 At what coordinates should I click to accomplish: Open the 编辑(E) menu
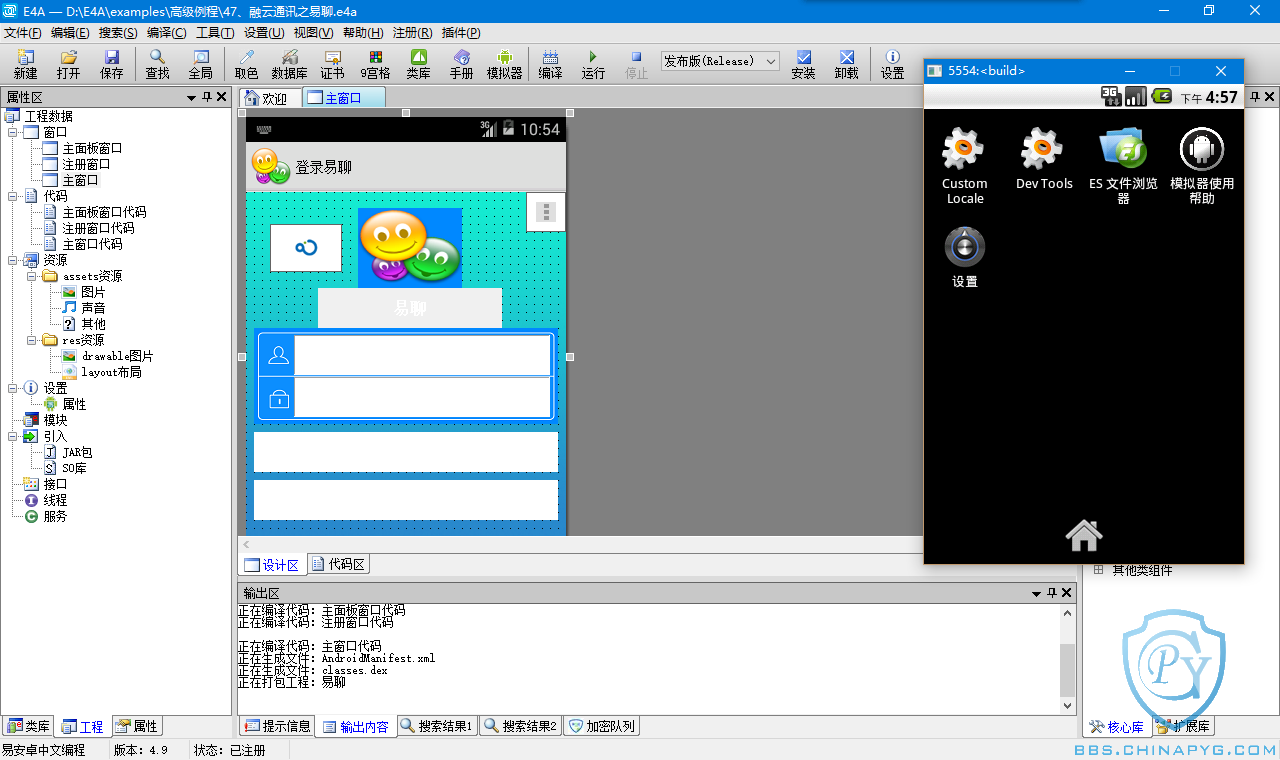point(70,33)
